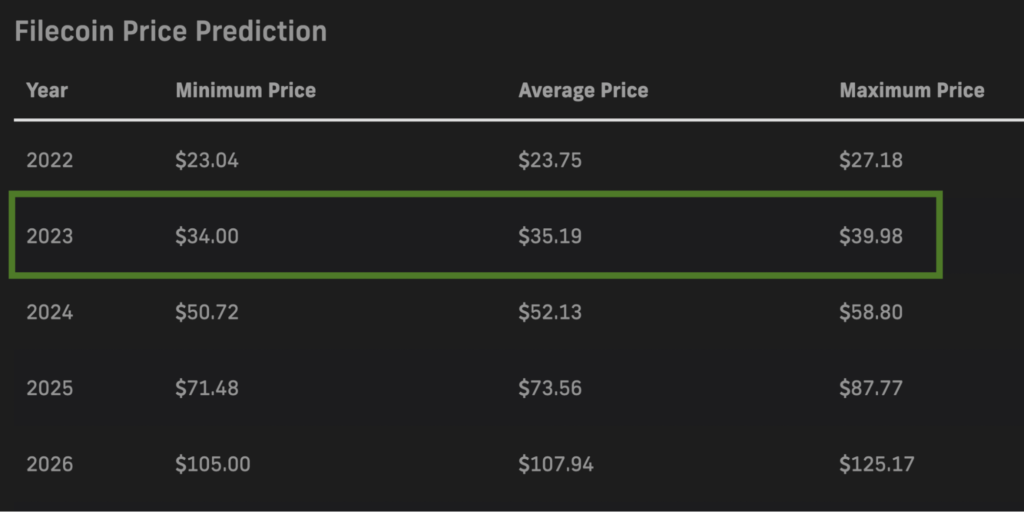Select the 2023 year cell
Screen dimensions: 1024x512
click(50, 236)
